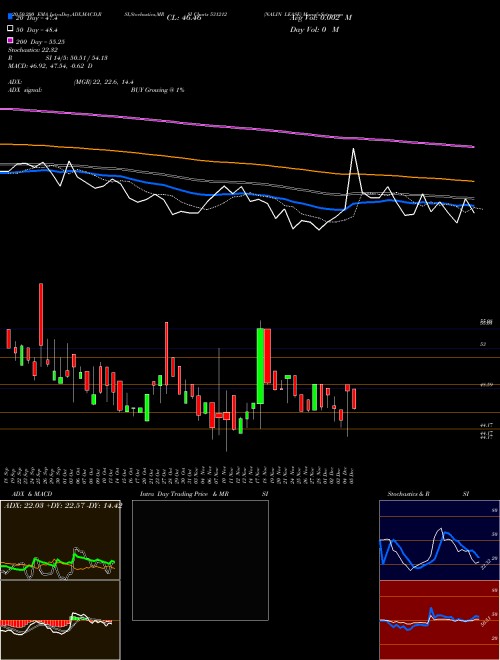500x660 pixels.
Task: Click the 49.09 price level label
Action: coord(487,385)
